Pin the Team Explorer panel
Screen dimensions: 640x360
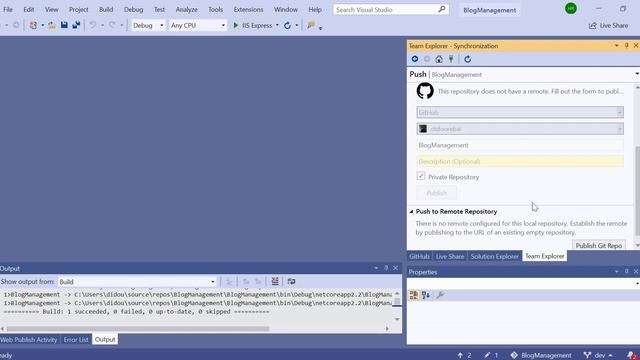[627, 46]
